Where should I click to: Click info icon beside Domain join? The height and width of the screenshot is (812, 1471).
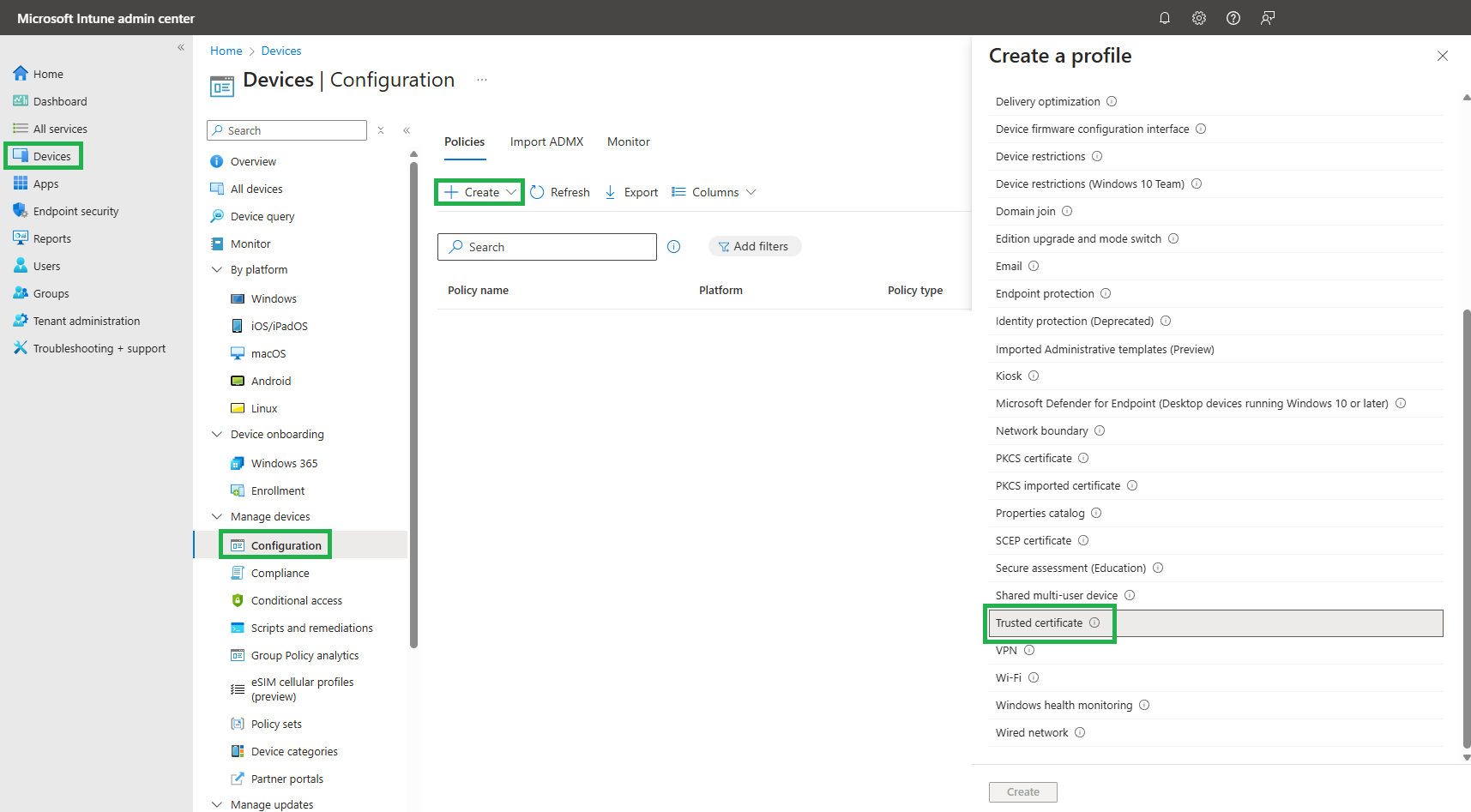(x=1067, y=211)
